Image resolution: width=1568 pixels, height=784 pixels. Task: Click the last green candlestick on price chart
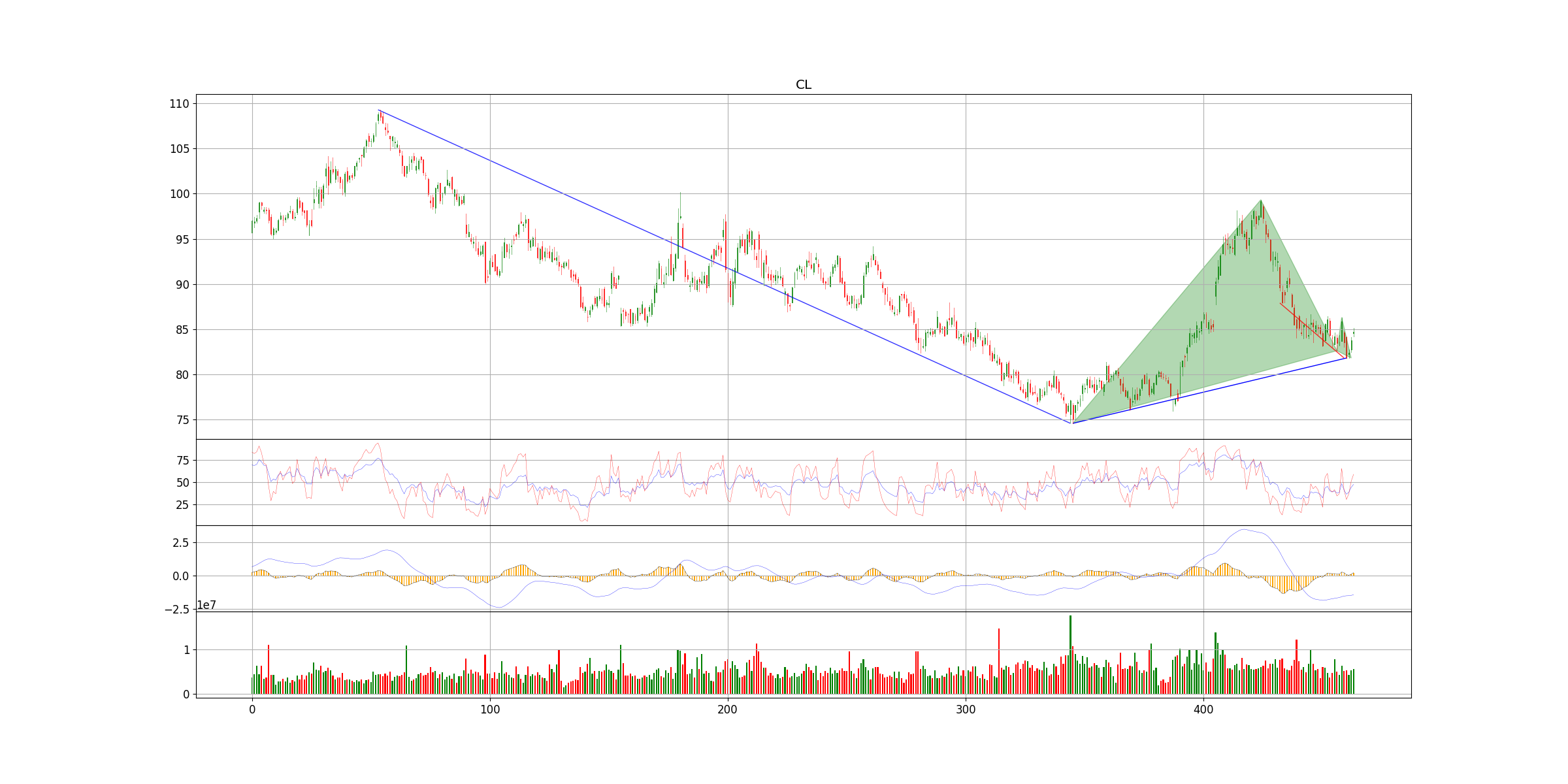pyautogui.click(x=1354, y=333)
